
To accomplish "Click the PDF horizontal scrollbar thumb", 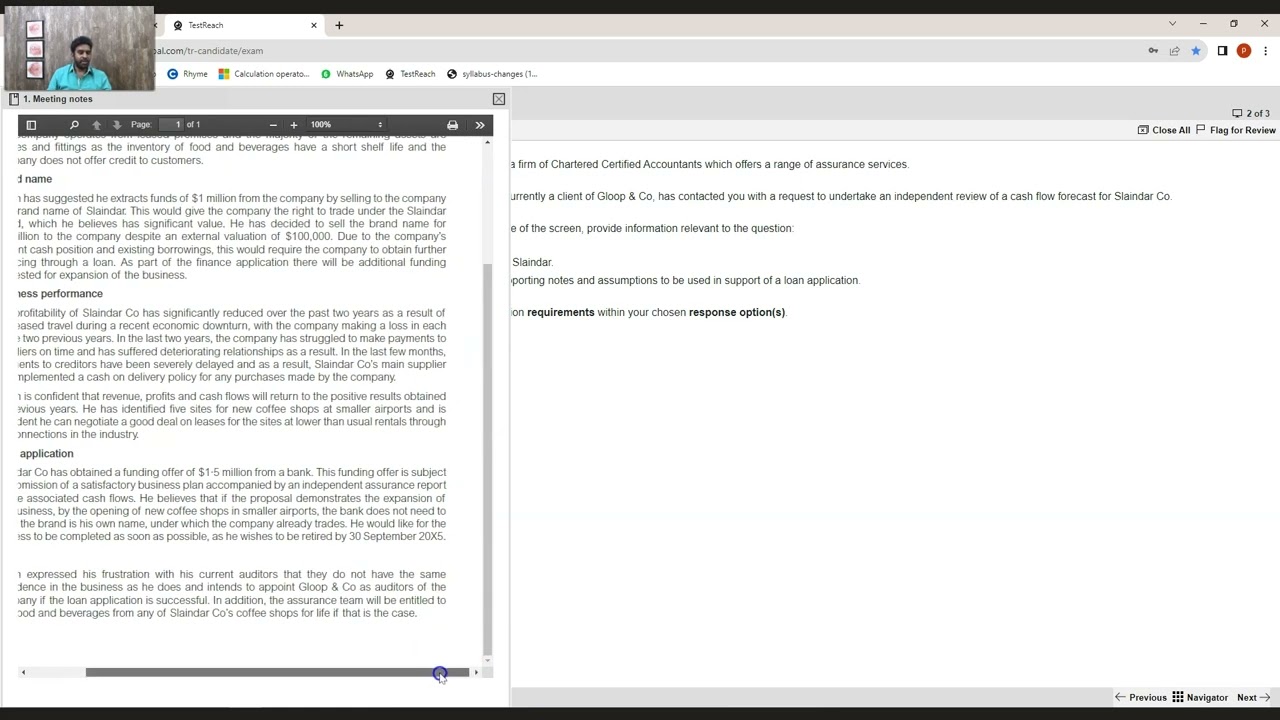I will 277,672.
